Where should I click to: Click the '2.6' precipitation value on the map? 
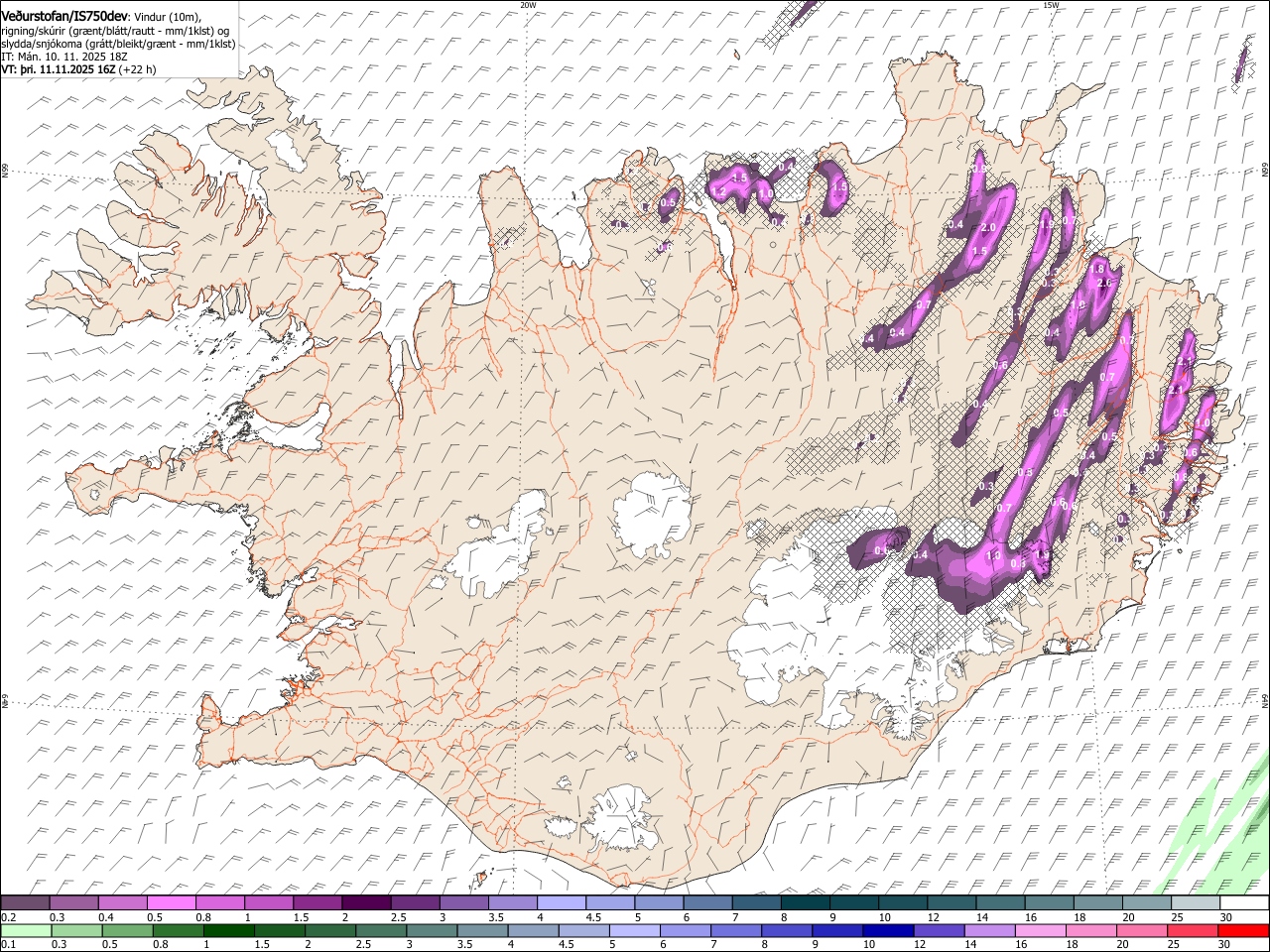coord(1106,284)
